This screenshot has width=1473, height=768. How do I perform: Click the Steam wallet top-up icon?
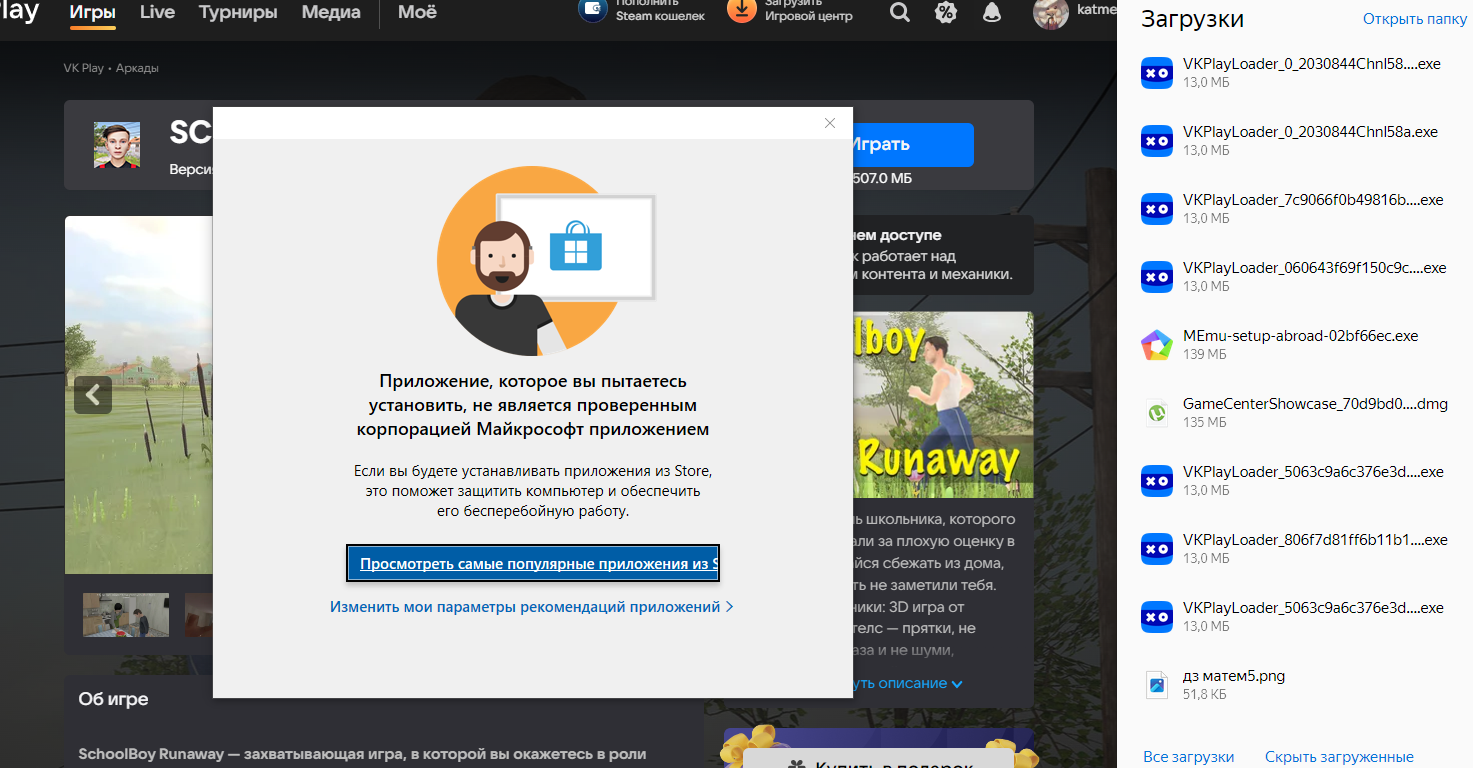tap(593, 10)
